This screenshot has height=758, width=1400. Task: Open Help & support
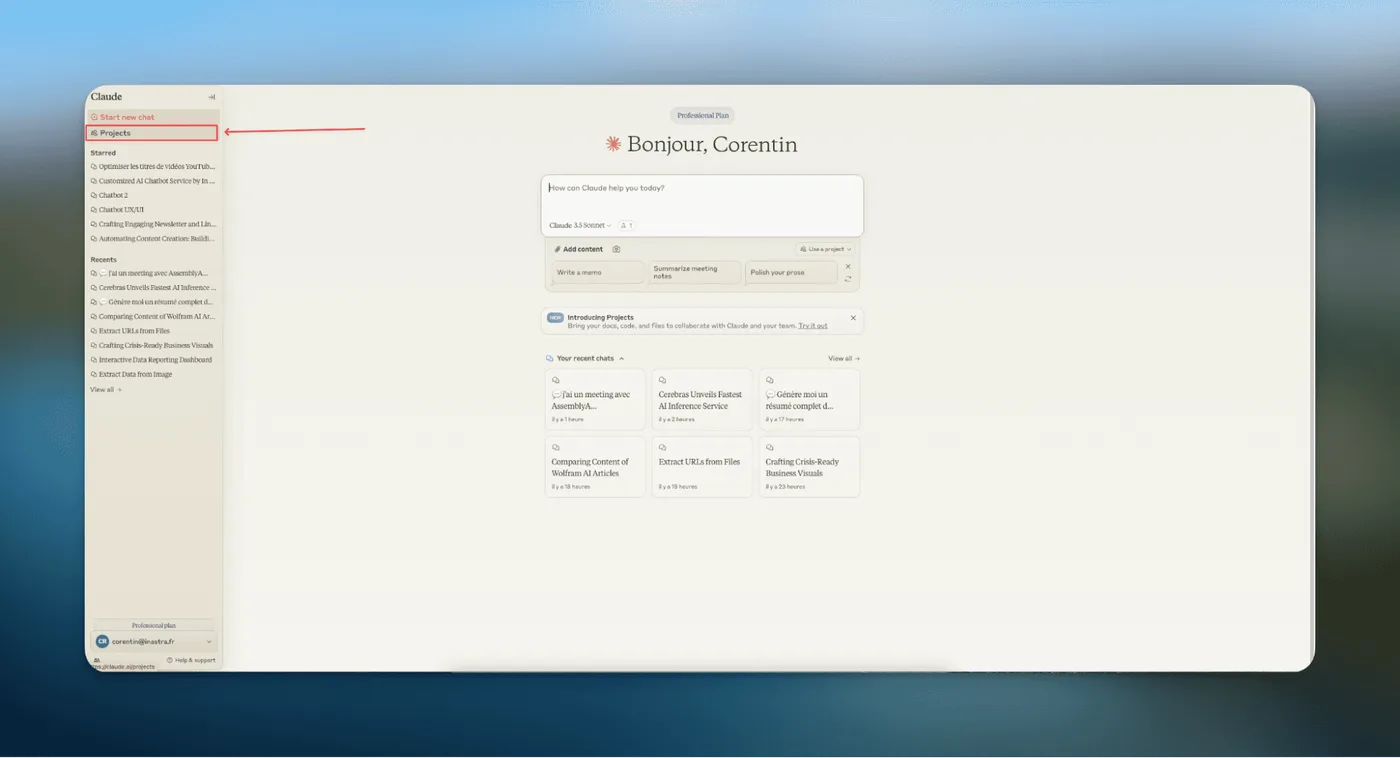pyautogui.click(x=191, y=660)
